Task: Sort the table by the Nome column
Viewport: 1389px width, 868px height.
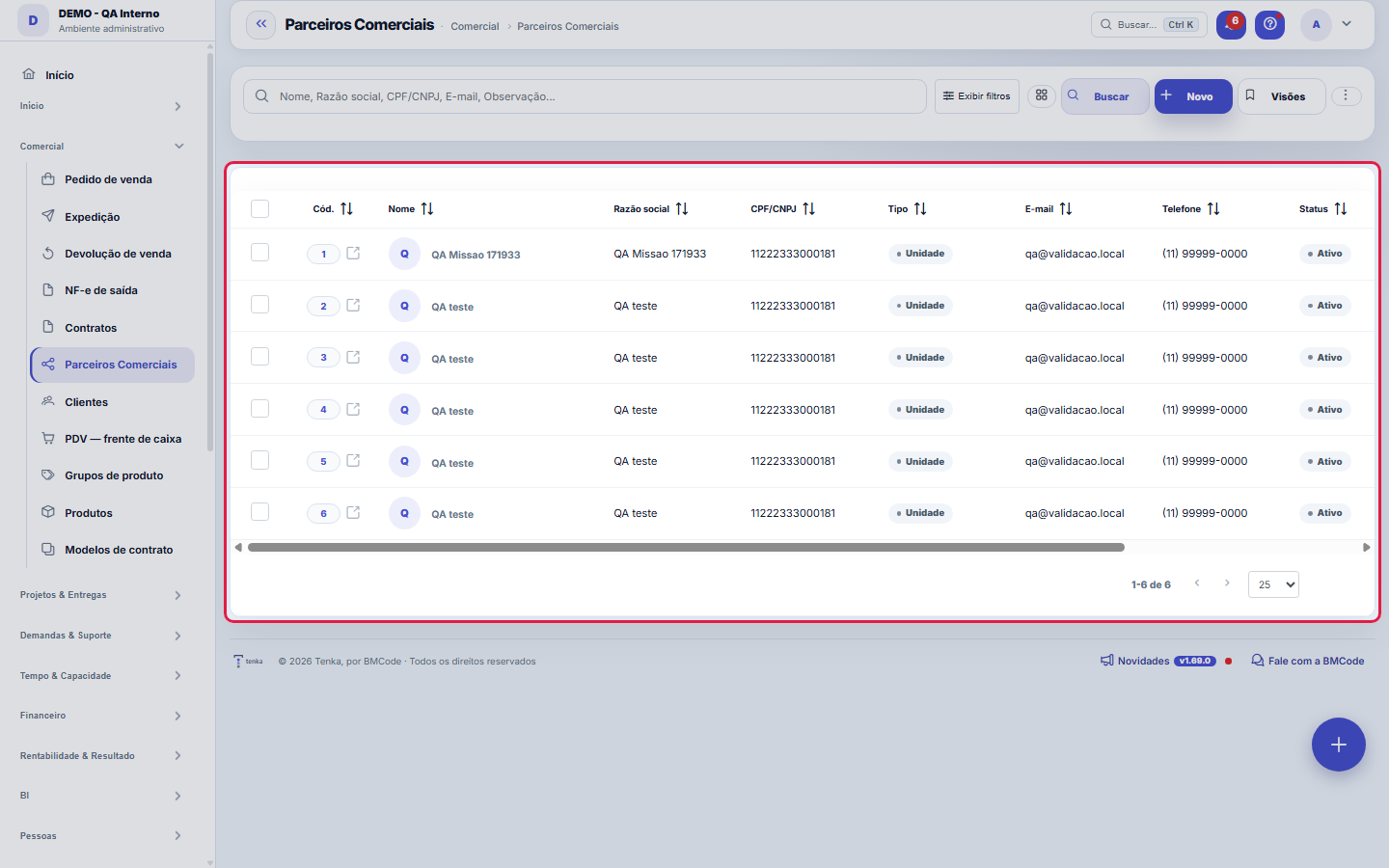Action: (427, 208)
